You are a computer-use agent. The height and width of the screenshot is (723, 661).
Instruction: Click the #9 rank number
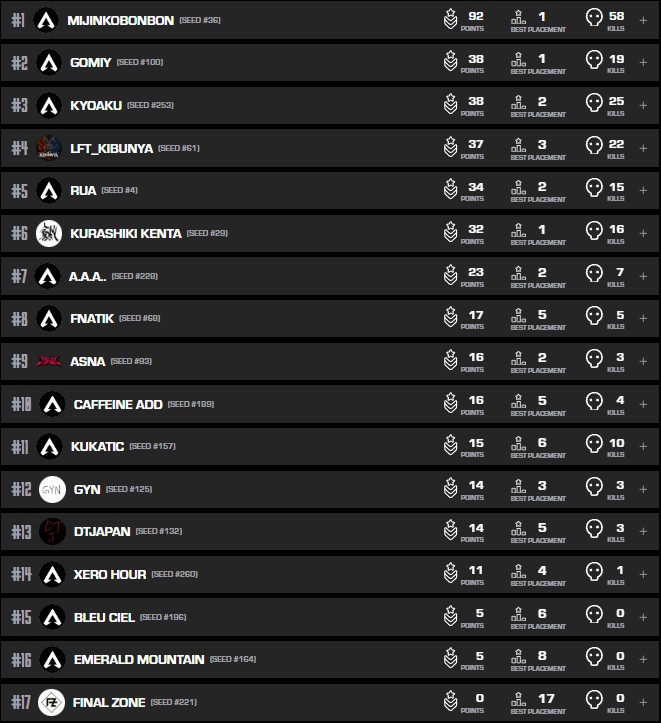20,361
